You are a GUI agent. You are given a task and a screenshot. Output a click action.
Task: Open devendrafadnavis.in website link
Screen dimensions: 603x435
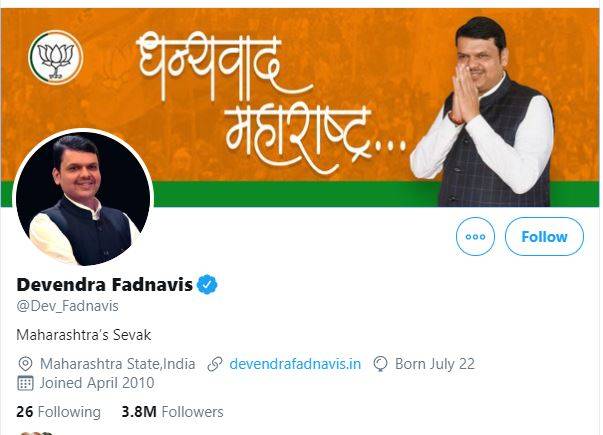tap(295, 364)
